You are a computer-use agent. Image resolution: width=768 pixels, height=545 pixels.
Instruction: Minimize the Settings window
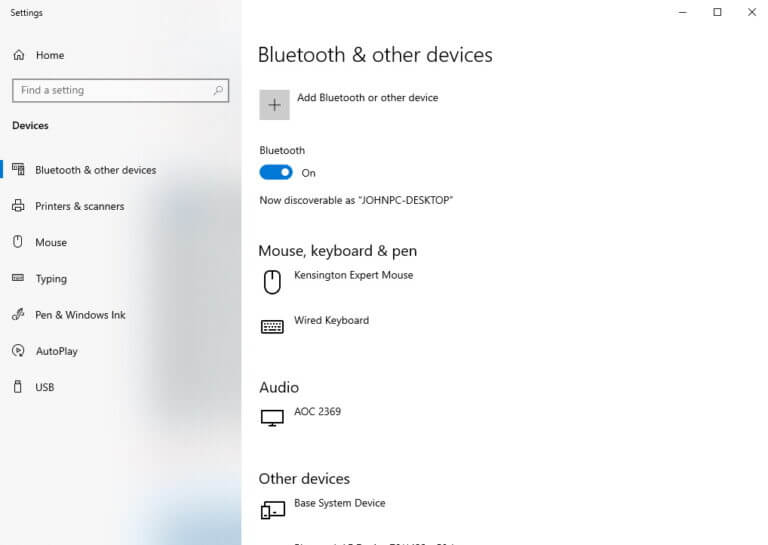[682, 12]
